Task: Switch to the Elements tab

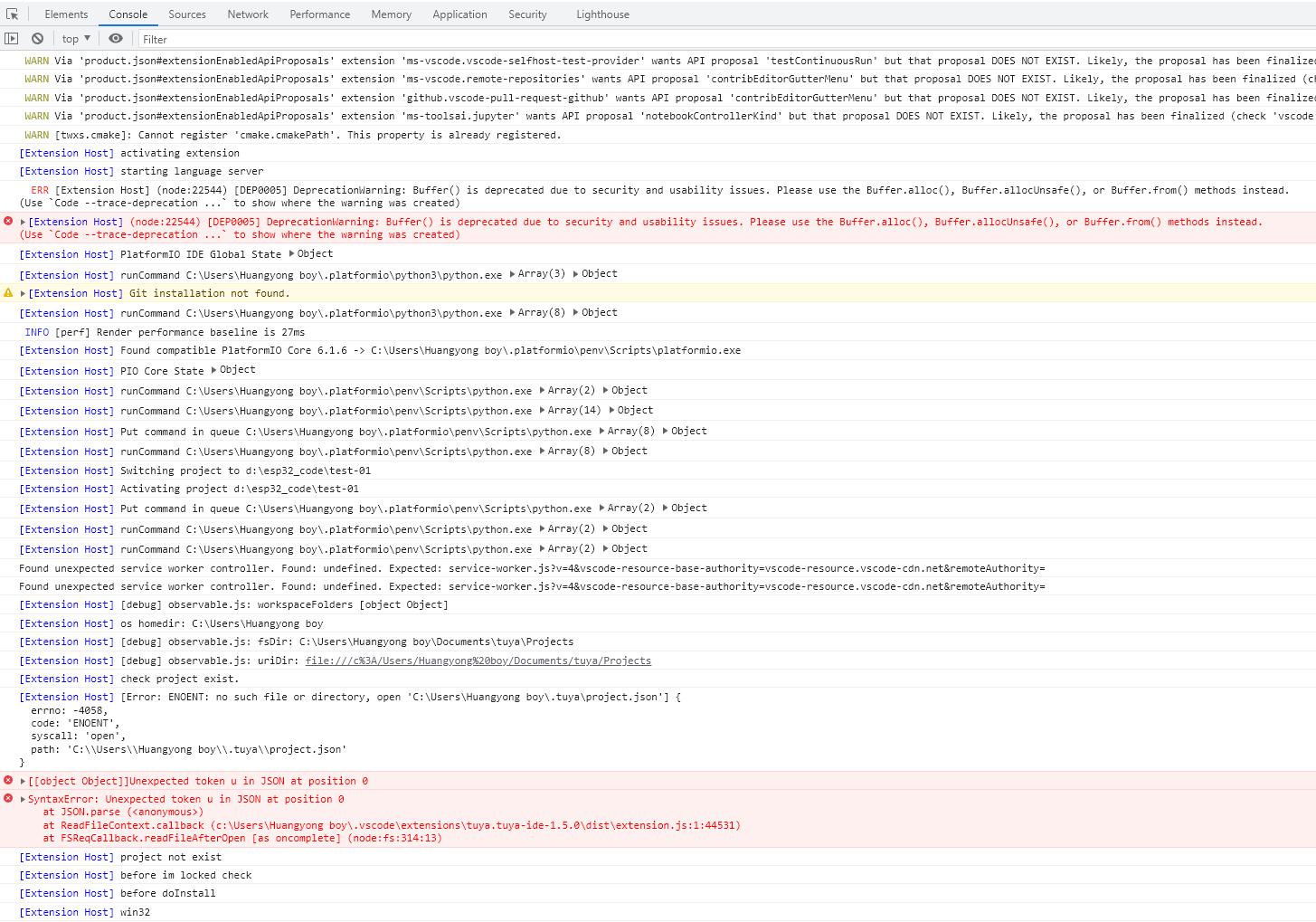Action: pos(66,14)
